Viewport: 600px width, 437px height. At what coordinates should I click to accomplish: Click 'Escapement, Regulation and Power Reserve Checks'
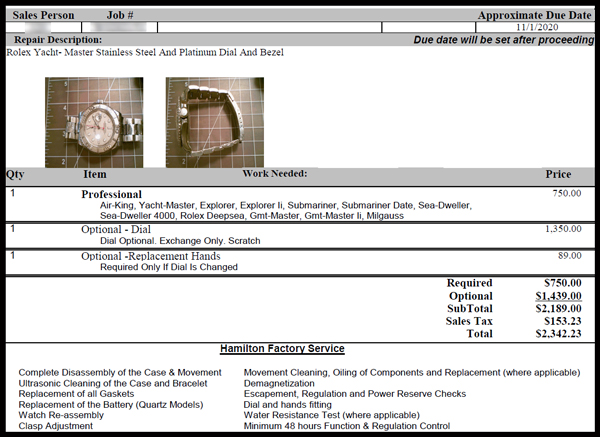[x=355, y=394]
